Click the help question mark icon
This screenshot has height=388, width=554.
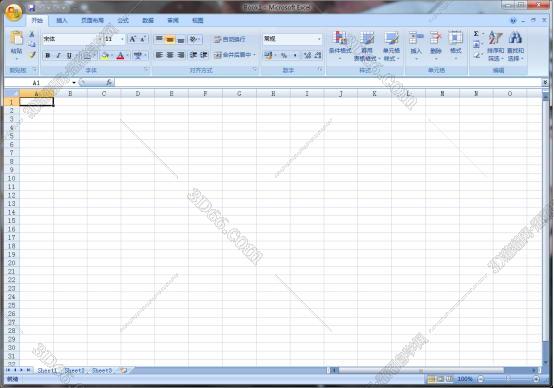(513, 21)
